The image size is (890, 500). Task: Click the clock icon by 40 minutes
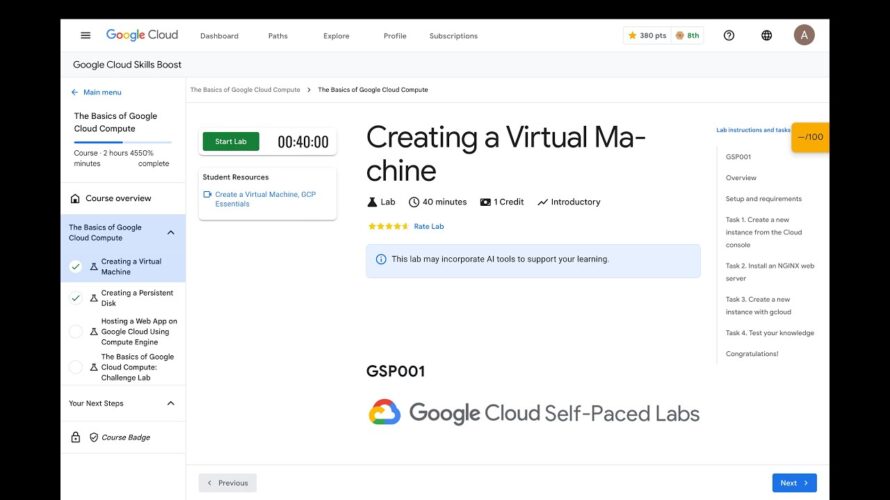click(x=414, y=201)
